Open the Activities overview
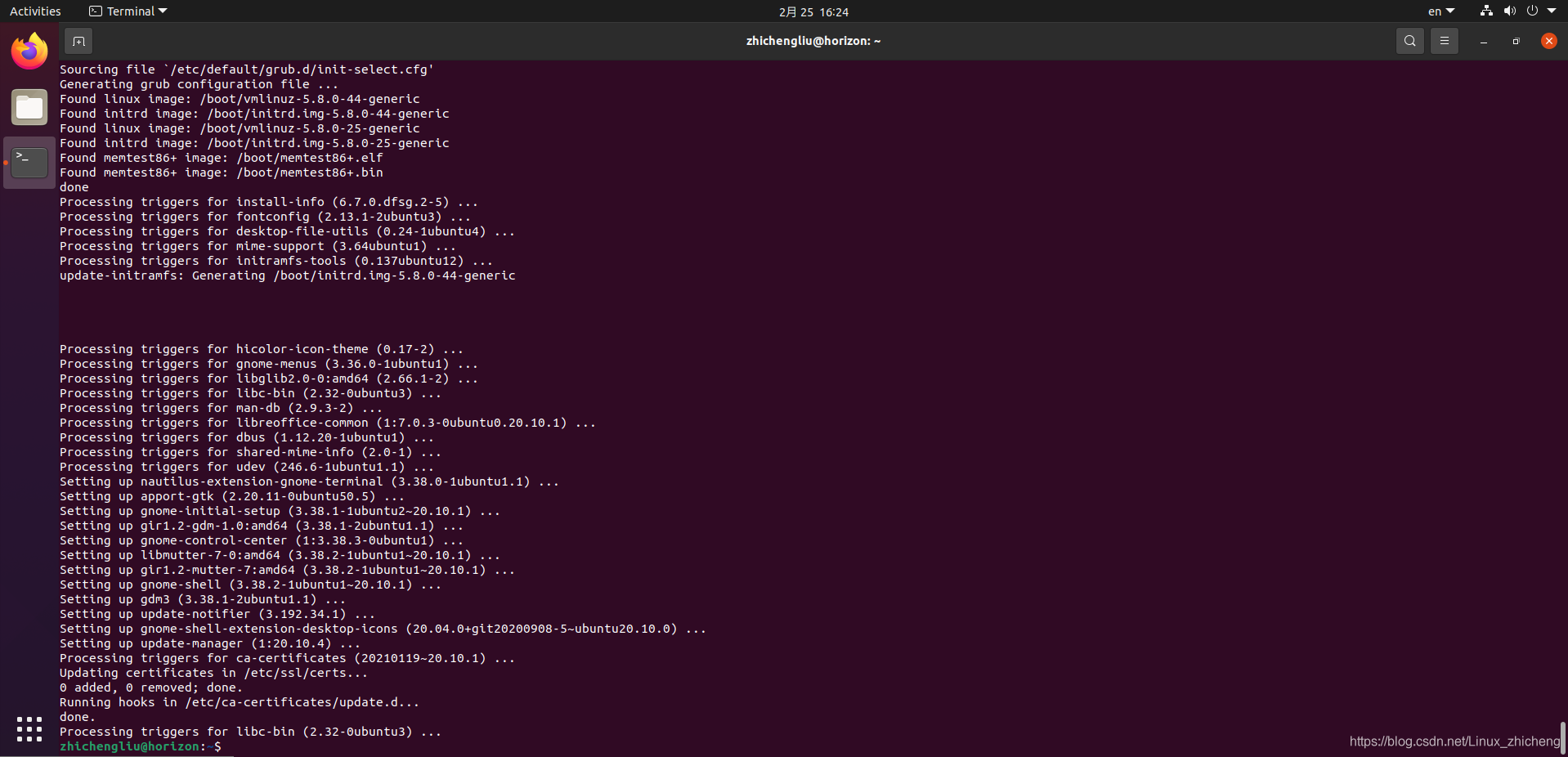 point(35,11)
